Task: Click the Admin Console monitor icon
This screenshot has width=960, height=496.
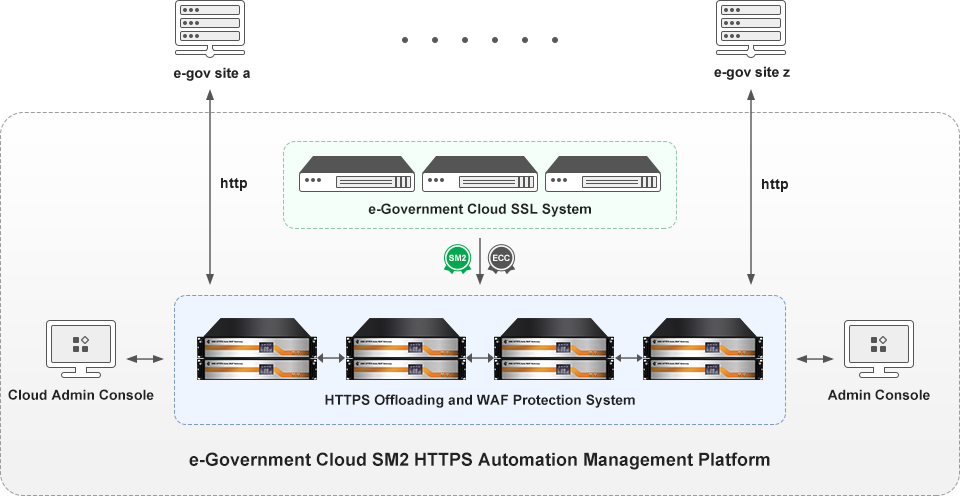Action: click(x=879, y=348)
